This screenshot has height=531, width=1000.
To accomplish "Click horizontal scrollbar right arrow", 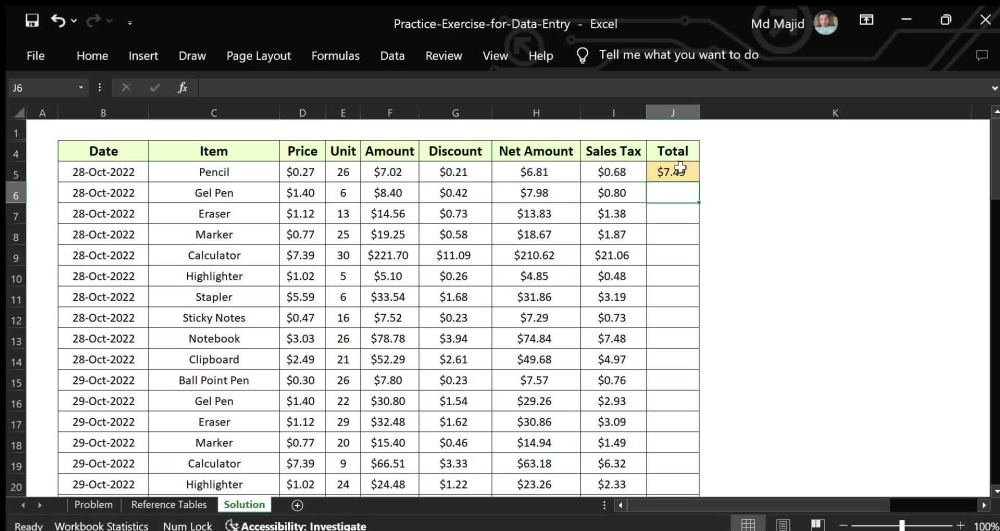I will point(984,505).
